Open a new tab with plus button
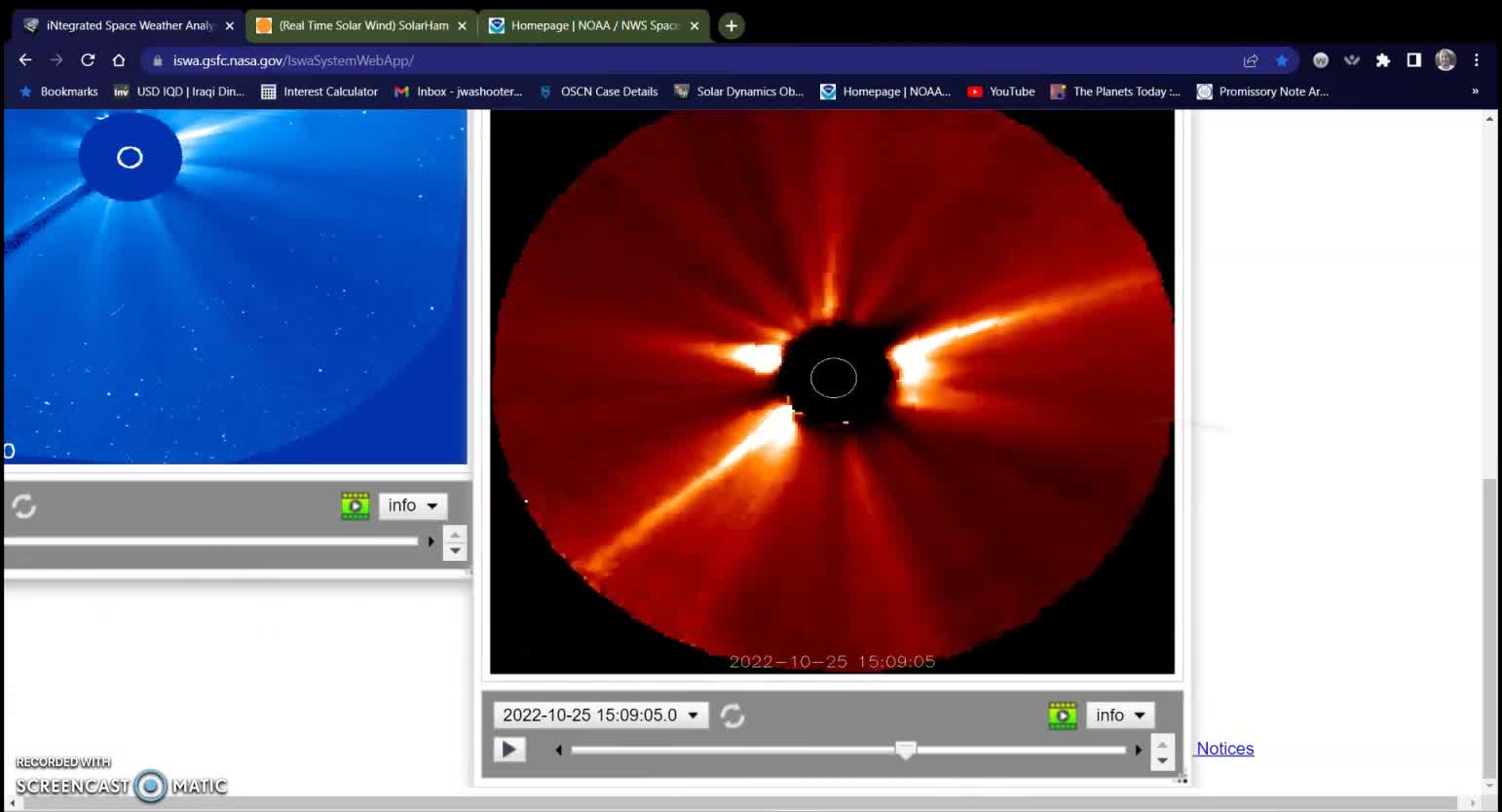The height and width of the screenshot is (812, 1502). pyautogui.click(x=731, y=26)
